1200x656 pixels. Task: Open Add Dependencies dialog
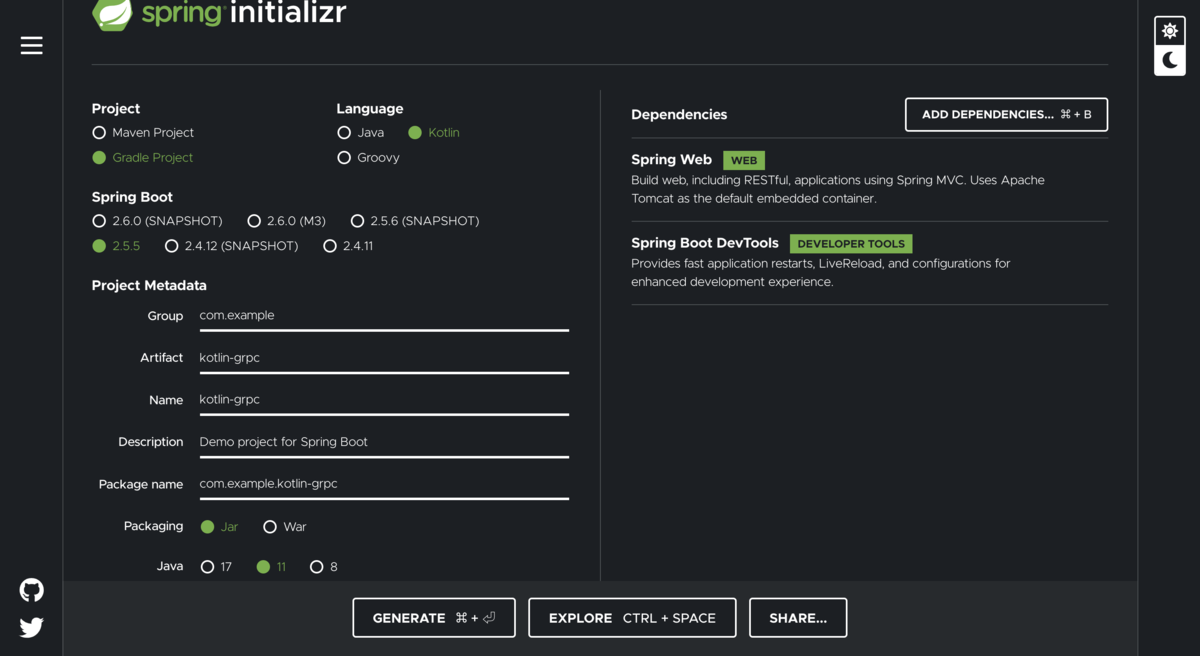1006,114
